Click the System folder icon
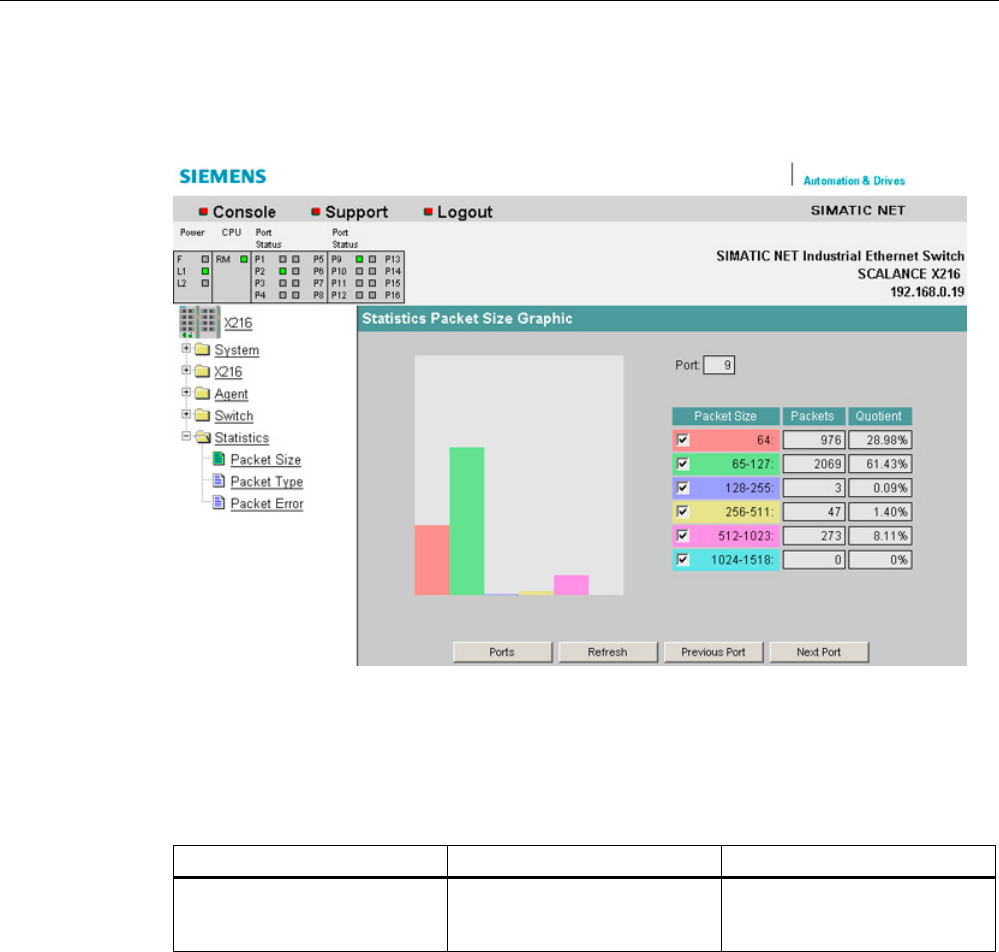 203,349
